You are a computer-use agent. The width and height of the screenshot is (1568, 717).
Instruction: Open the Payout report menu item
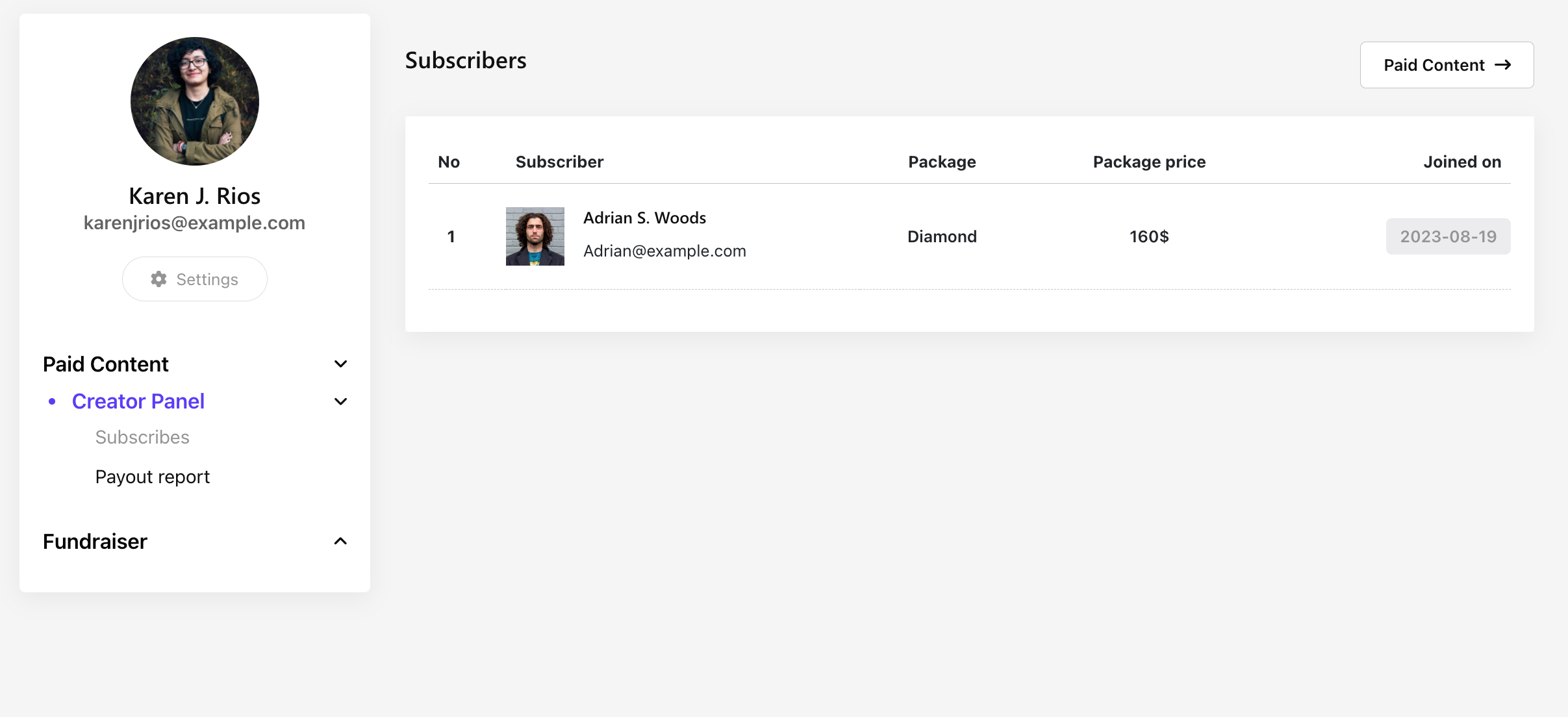[x=153, y=477]
